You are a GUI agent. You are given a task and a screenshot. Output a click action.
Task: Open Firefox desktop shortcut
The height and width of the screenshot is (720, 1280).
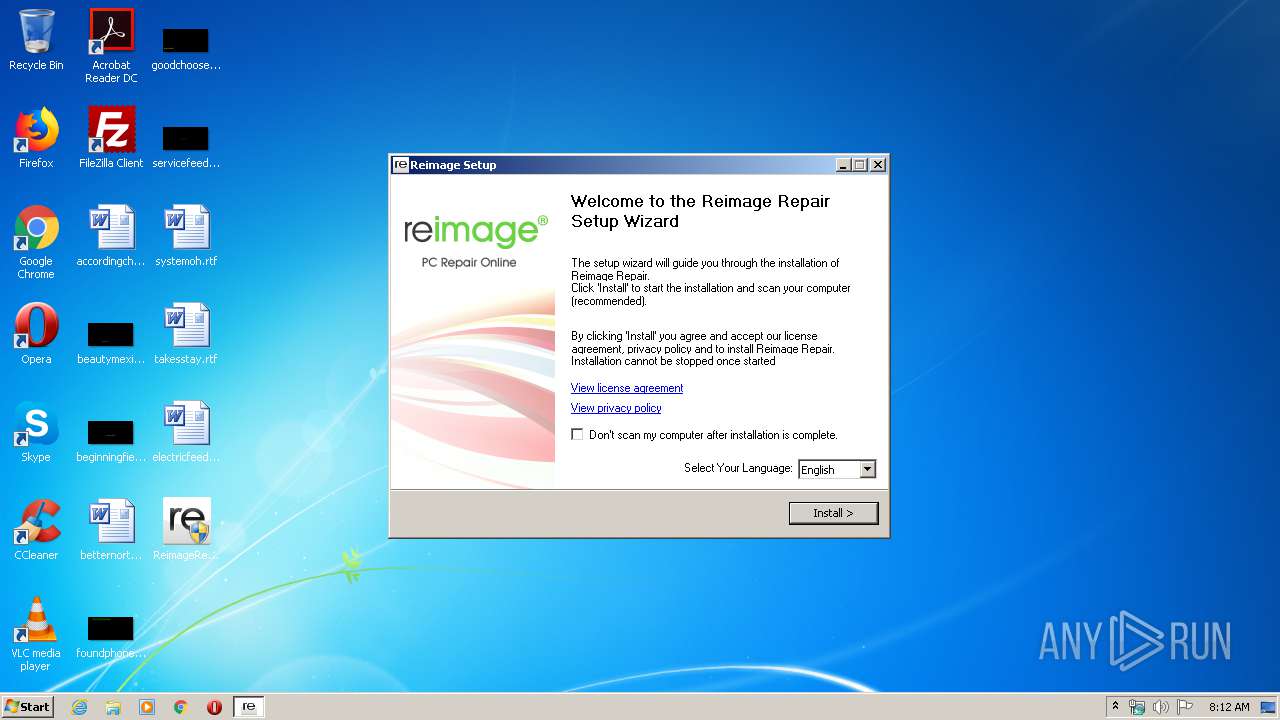tap(36, 138)
